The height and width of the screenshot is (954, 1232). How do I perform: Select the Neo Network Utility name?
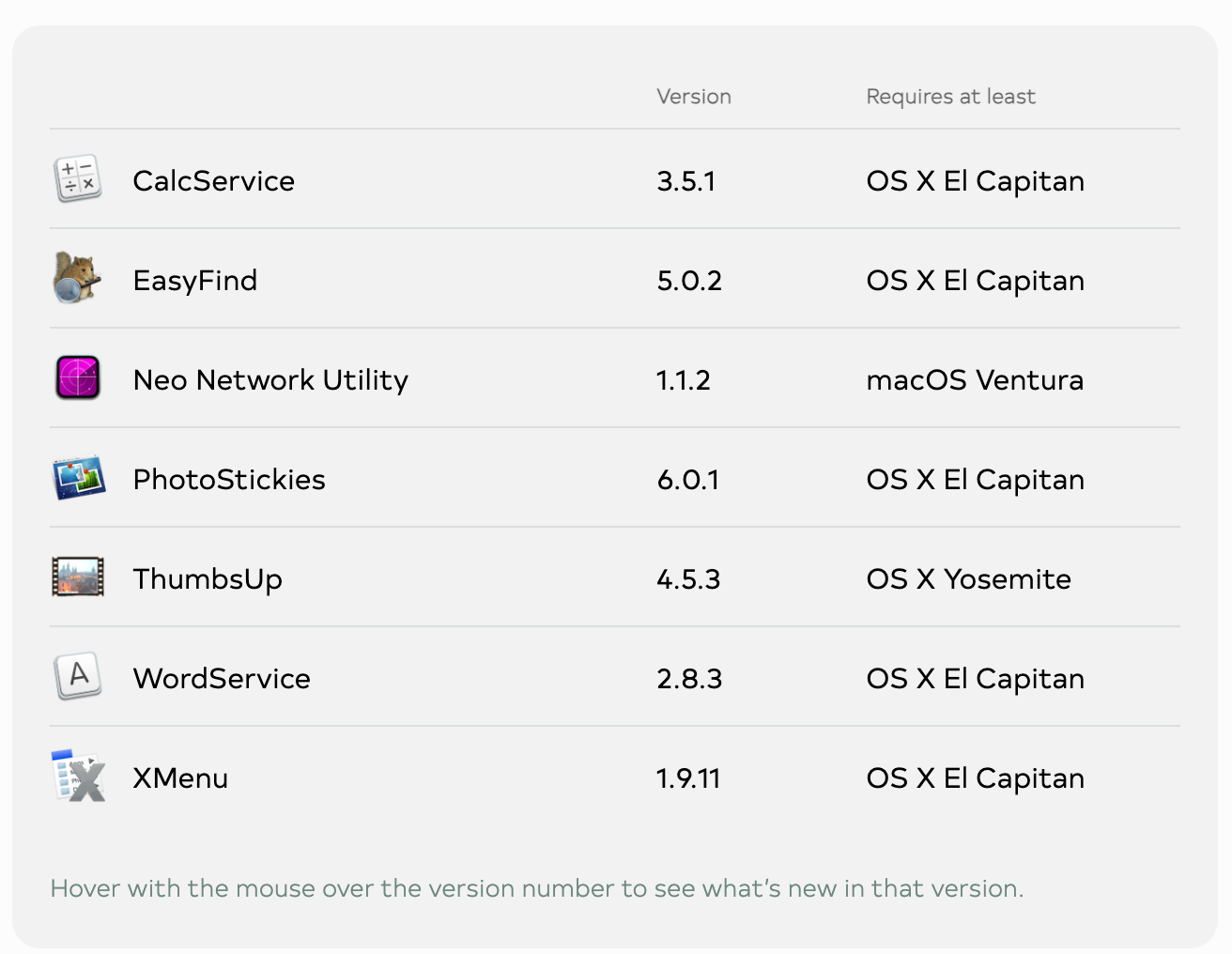coord(270,380)
